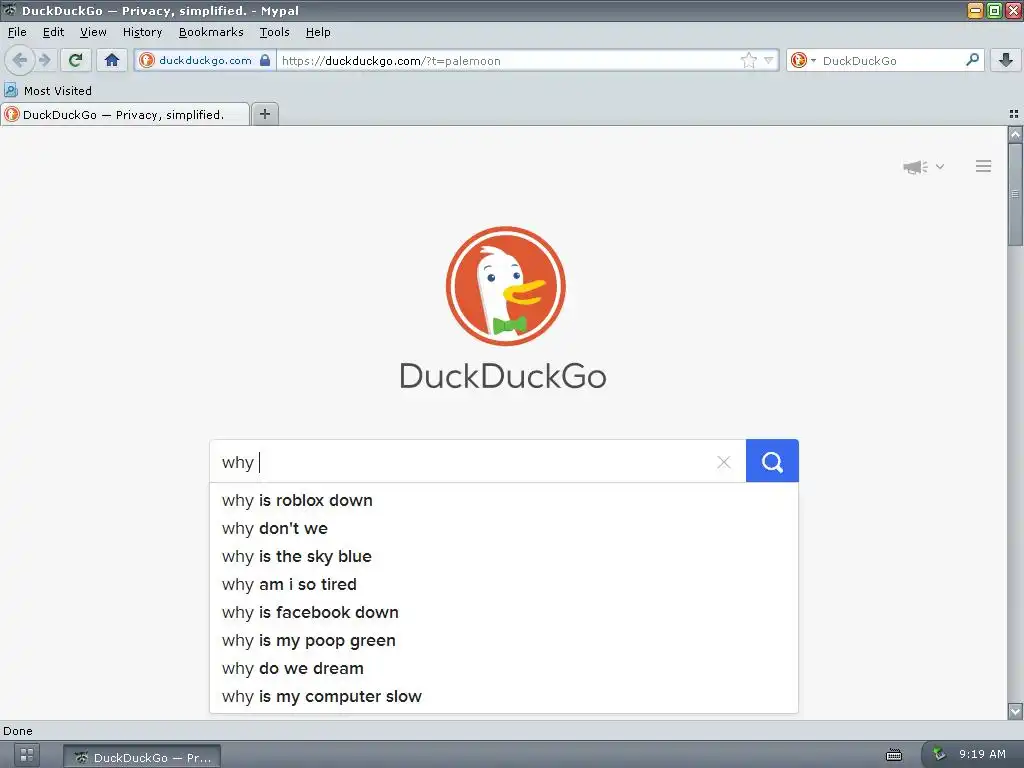The width and height of the screenshot is (1024, 768).
Task: Select the DuckDuckGo taskbar window button
Action: pyautogui.click(x=142, y=757)
